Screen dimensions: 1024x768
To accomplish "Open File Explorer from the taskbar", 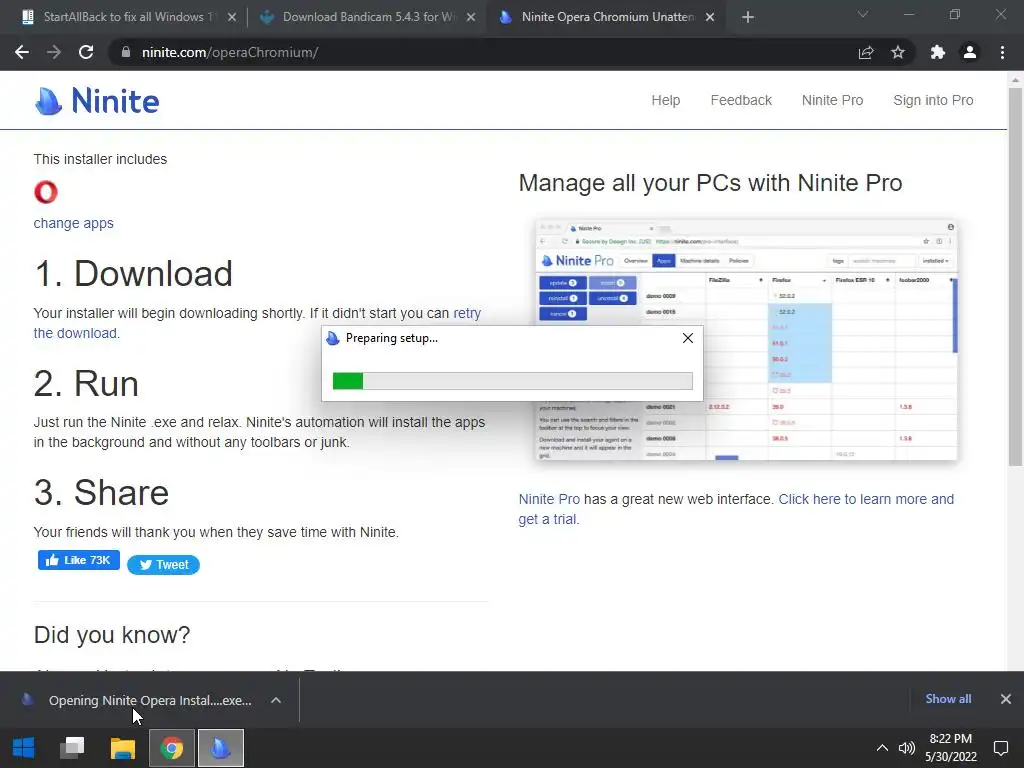I will (x=122, y=748).
